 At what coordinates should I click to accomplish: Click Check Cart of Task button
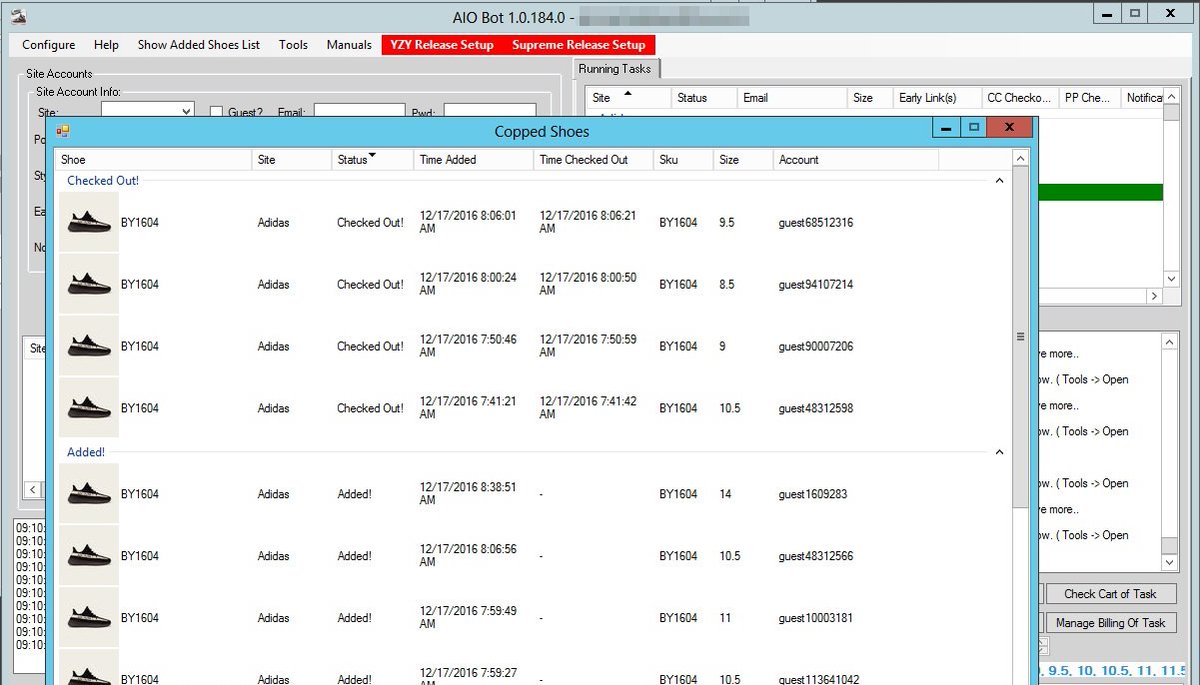click(1110, 594)
